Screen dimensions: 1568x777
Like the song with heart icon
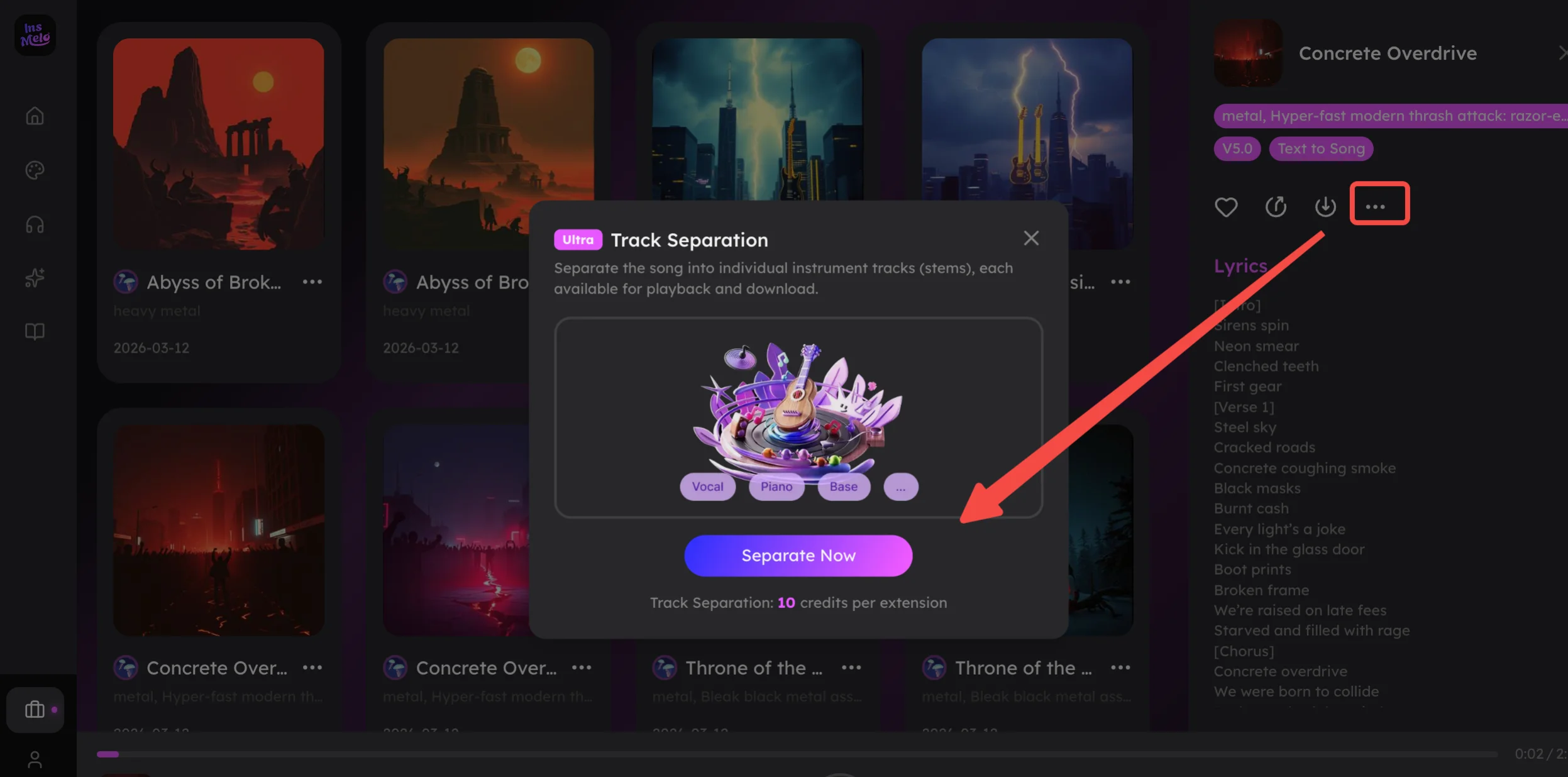pyautogui.click(x=1225, y=207)
